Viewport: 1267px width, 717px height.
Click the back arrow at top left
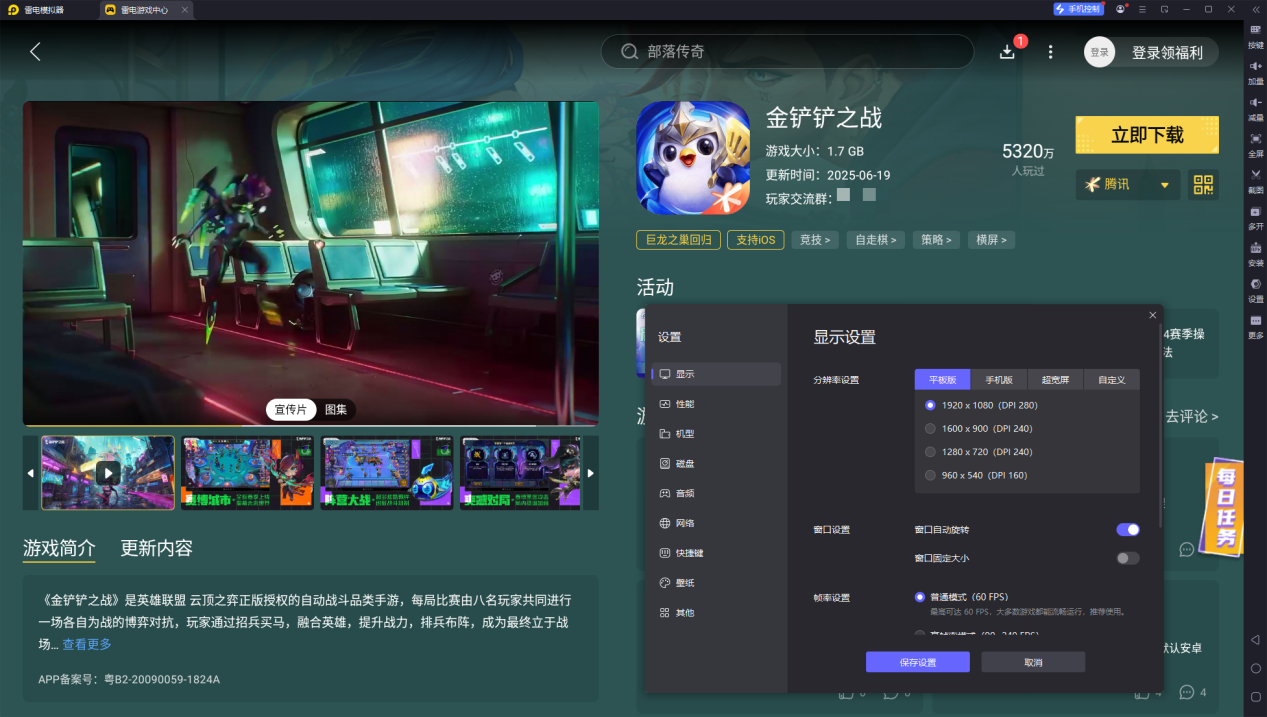coord(36,52)
